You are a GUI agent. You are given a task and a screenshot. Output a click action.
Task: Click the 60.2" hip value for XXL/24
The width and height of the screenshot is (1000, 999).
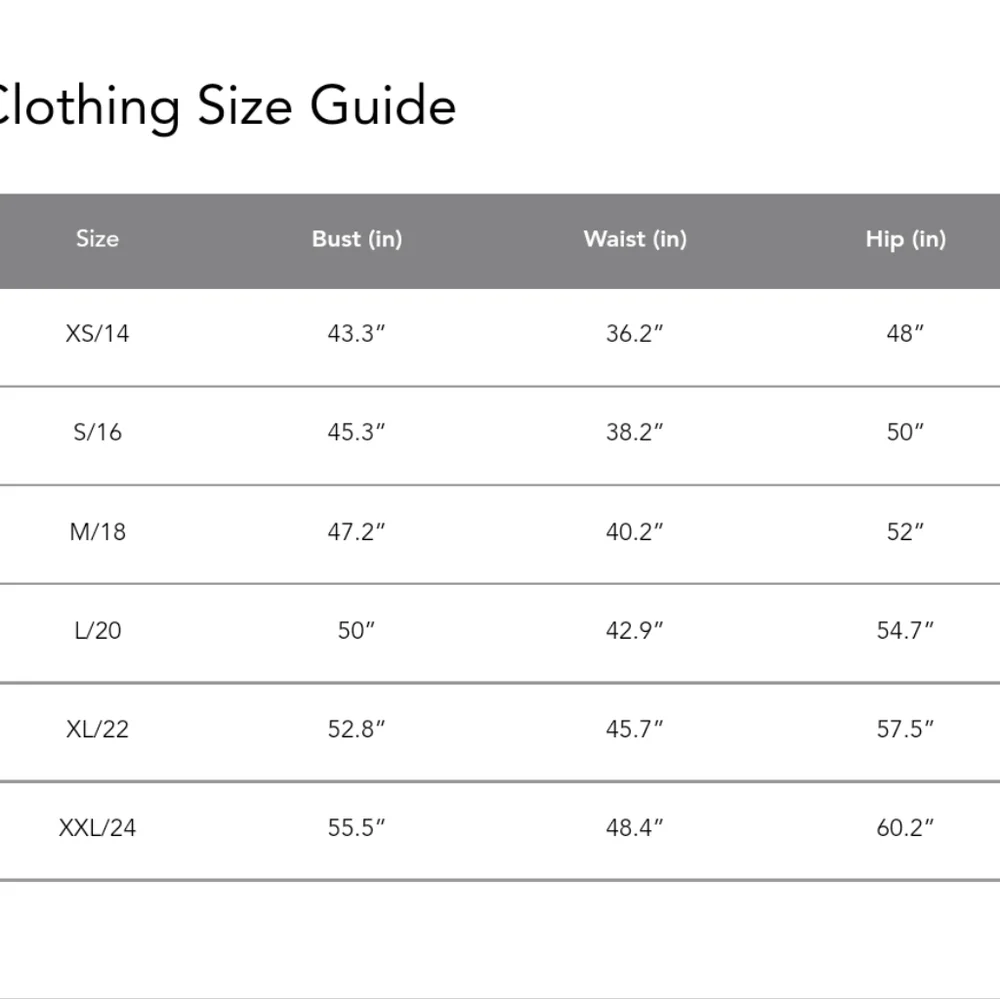click(905, 828)
